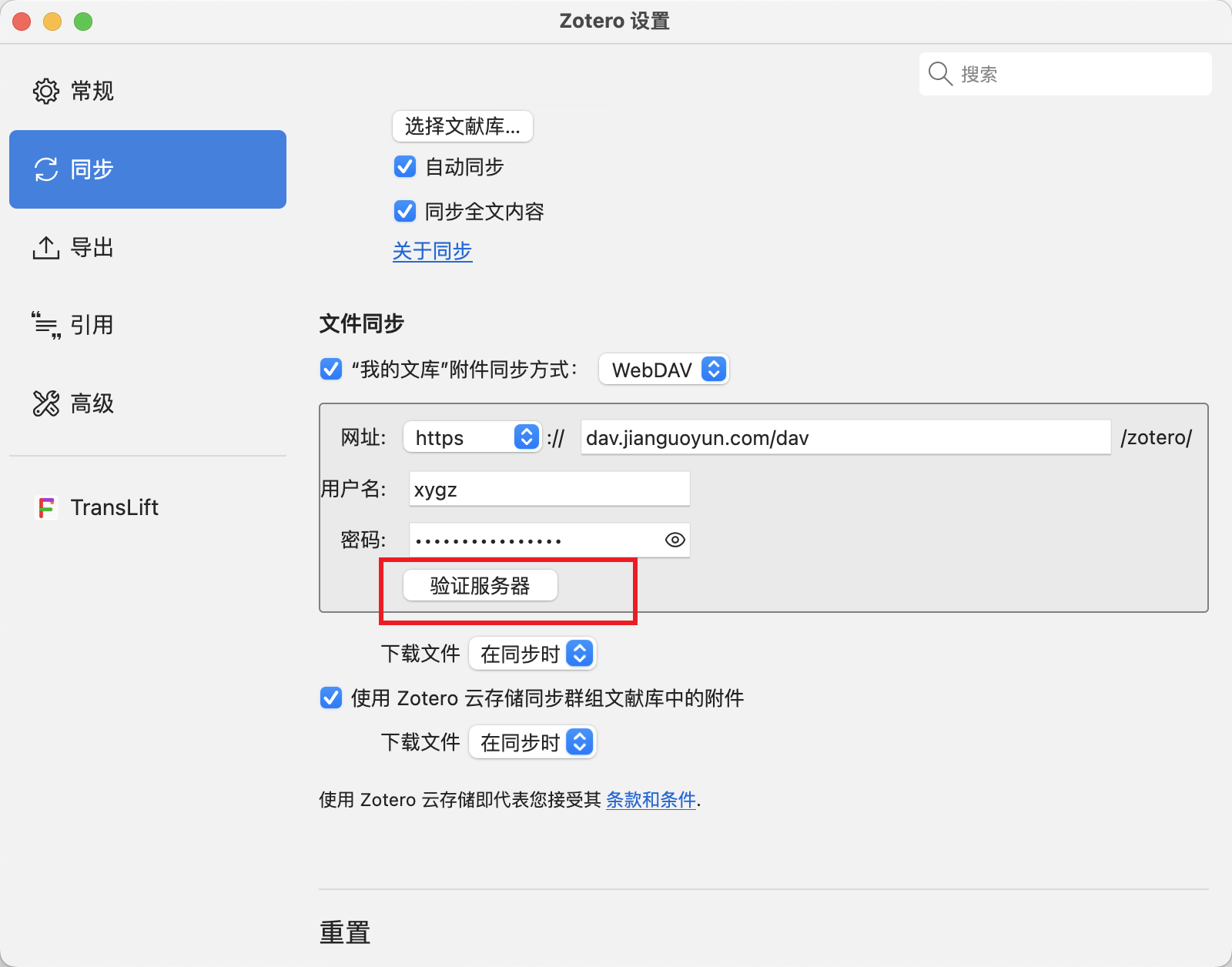1232x967 pixels.
Task: Reveal password with the eye icon
Action: (675, 540)
